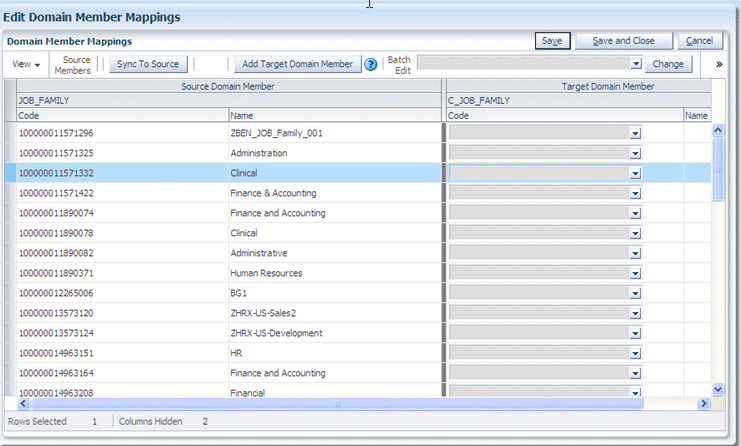This screenshot has height=446, width=741.
Task: Expand toolbar overflow double-arrow icon
Action: (719, 64)
